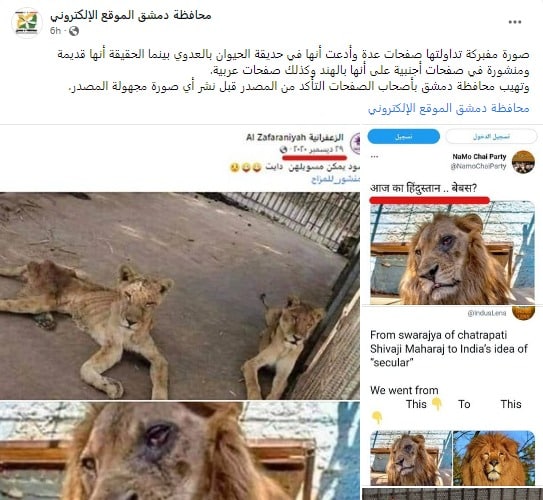Click the NaMo Chai Party profile avatar
This screenshot has height=500, width=543.
point(523,161)
